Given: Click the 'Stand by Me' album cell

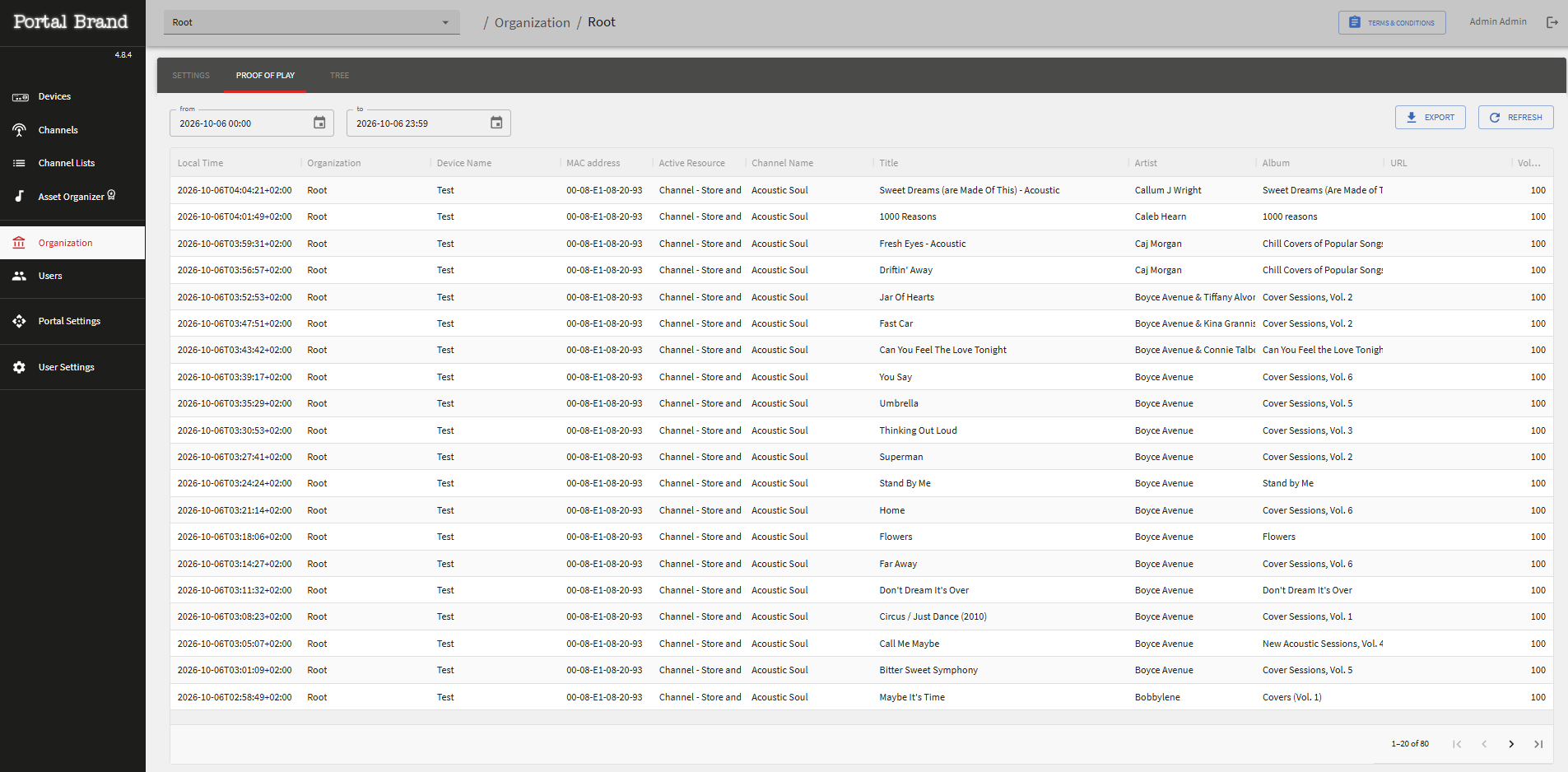Looking at the screenshot, I should click(x=1288, y=483).
